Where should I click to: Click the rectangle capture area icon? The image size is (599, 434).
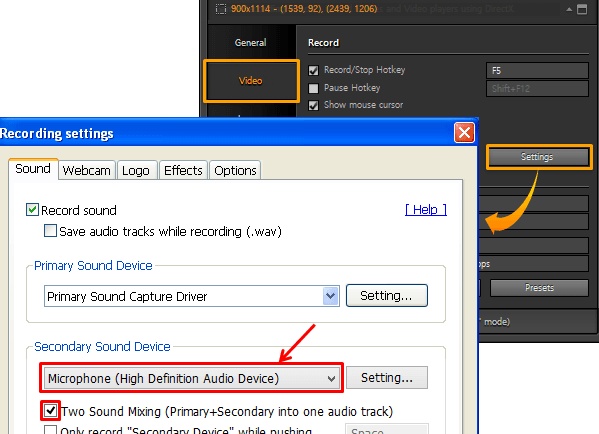point(221,8)
